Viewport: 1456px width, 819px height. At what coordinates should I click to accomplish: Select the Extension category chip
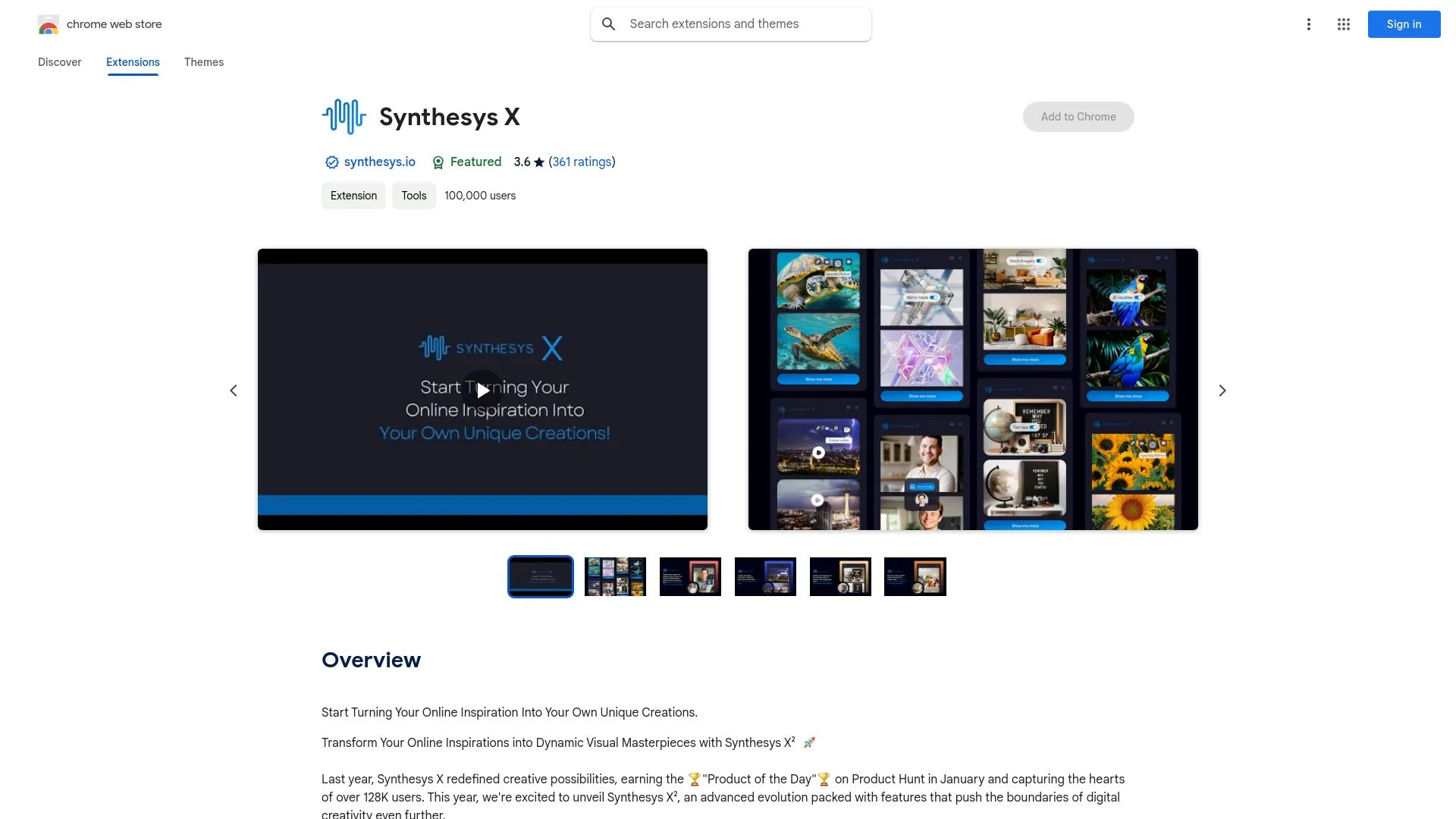pyautogui.click(x=353, y=195)
